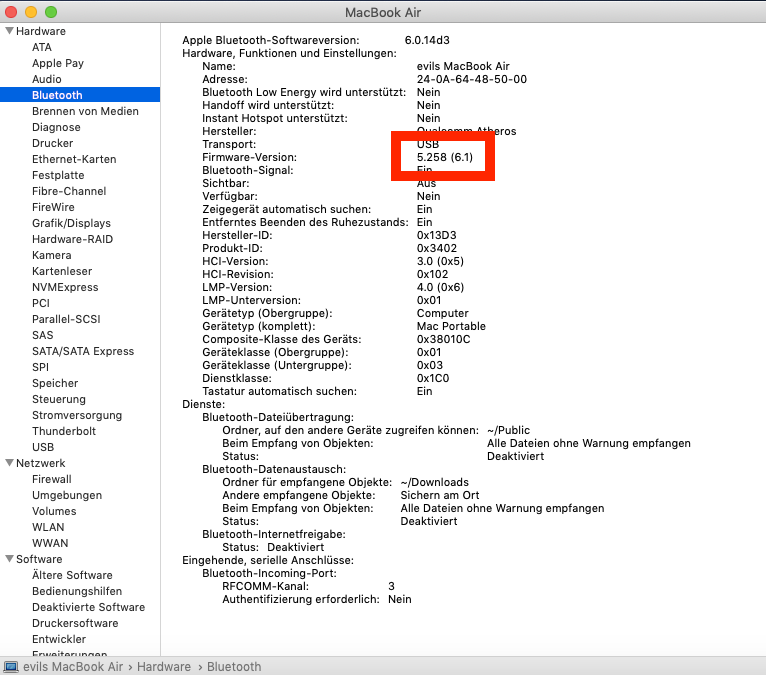Select WWAN under Netzwerk
766x675 pixels.
point(50,543)
